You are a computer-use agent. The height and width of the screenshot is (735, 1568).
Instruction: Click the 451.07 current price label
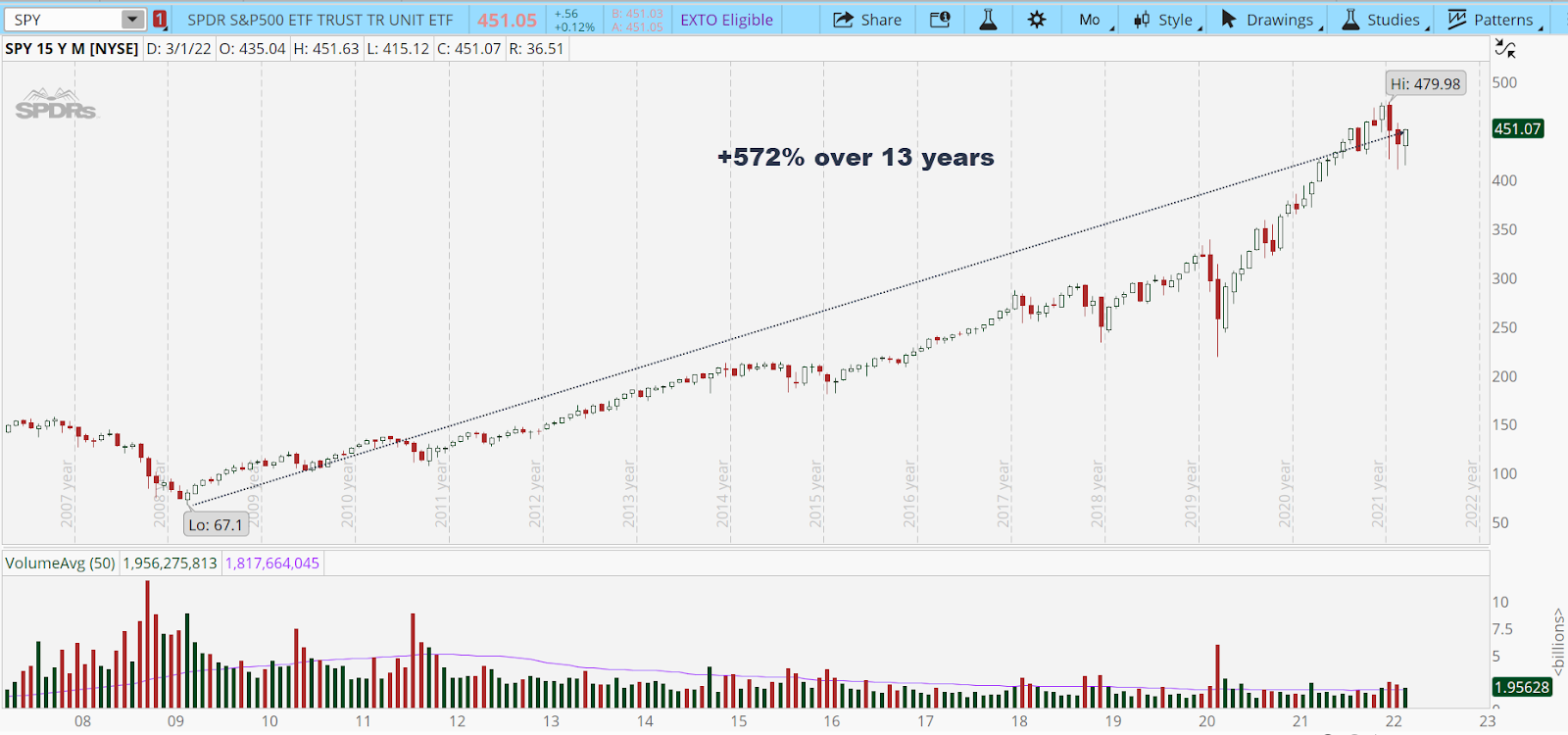click(1517, 128)
